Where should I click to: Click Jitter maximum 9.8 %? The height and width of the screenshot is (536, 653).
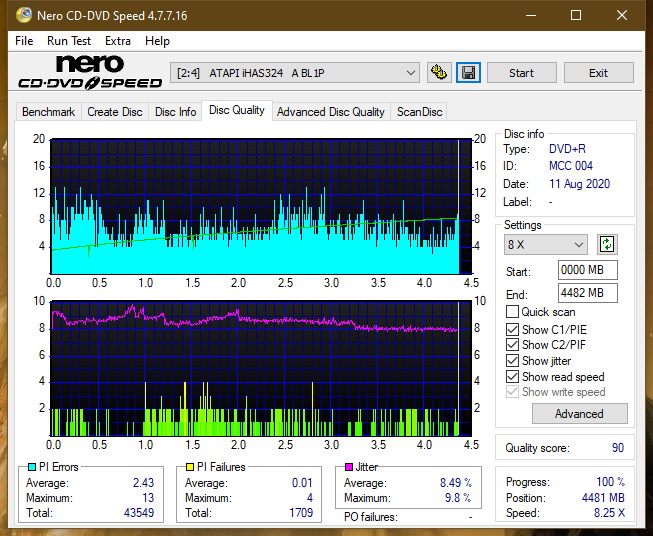(x=458, y=498)
